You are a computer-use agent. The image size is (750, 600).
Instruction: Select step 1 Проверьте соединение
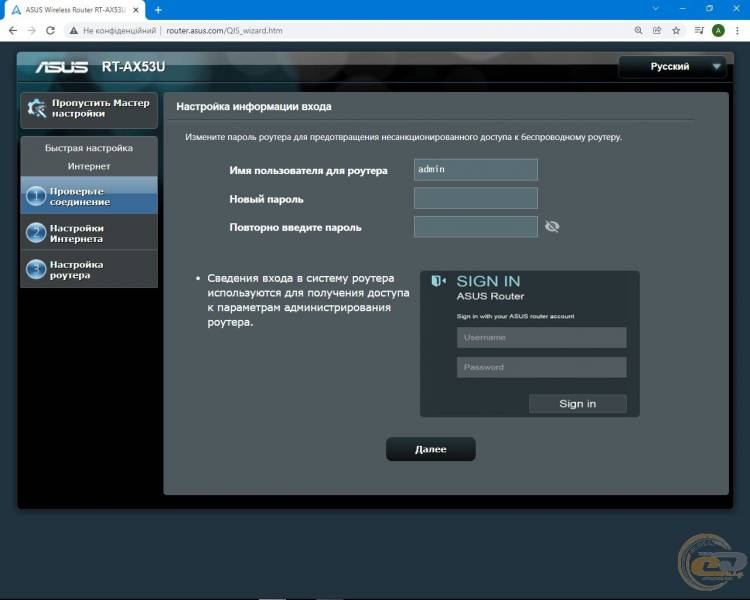tap(89, 195)
